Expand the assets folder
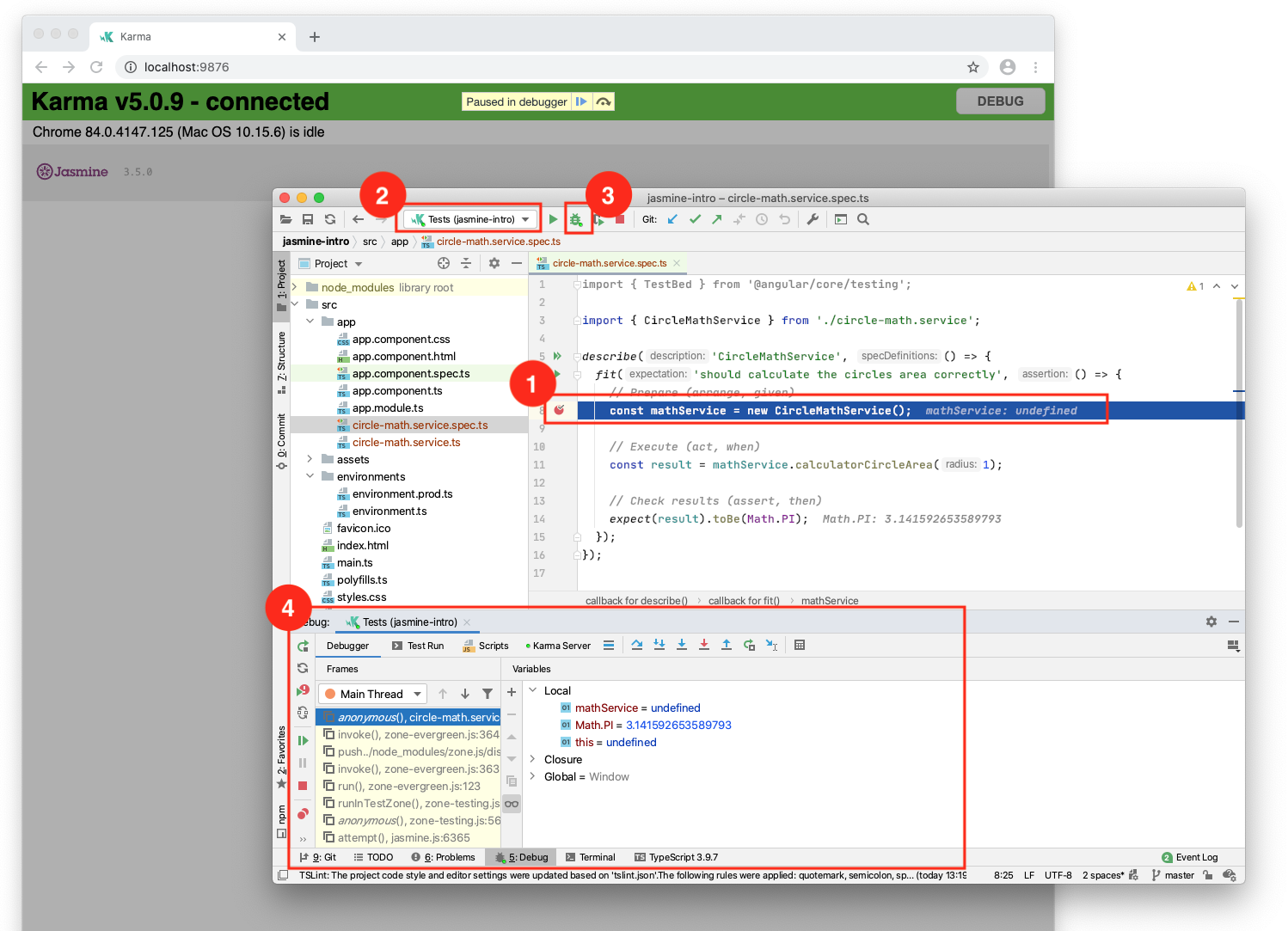The image size is (1288, 931). coord(310,459)
